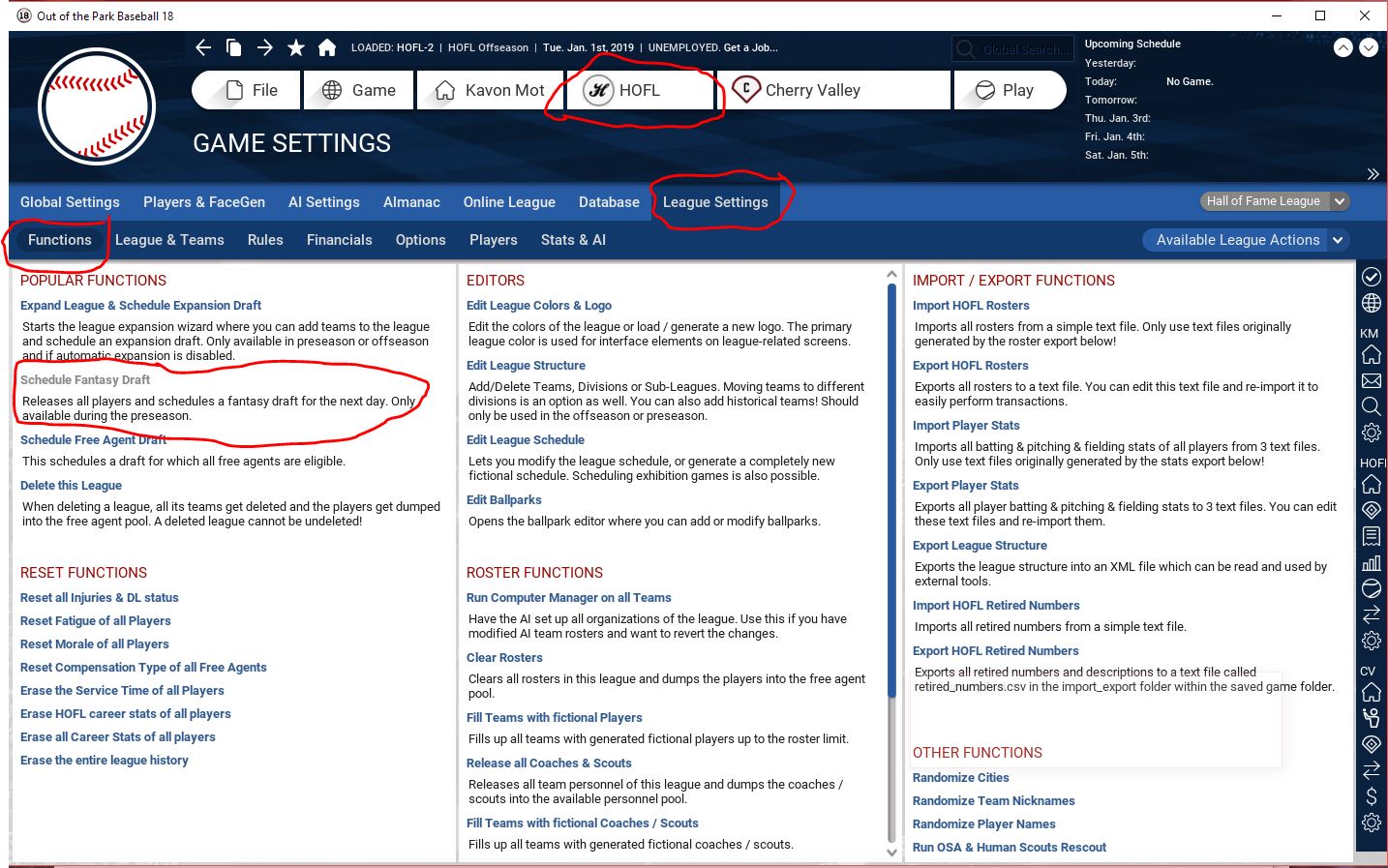The width and height of the screenshot is (1388, 868).
Task: Open the Play menu button
Action: click(x=1010, y=90)
